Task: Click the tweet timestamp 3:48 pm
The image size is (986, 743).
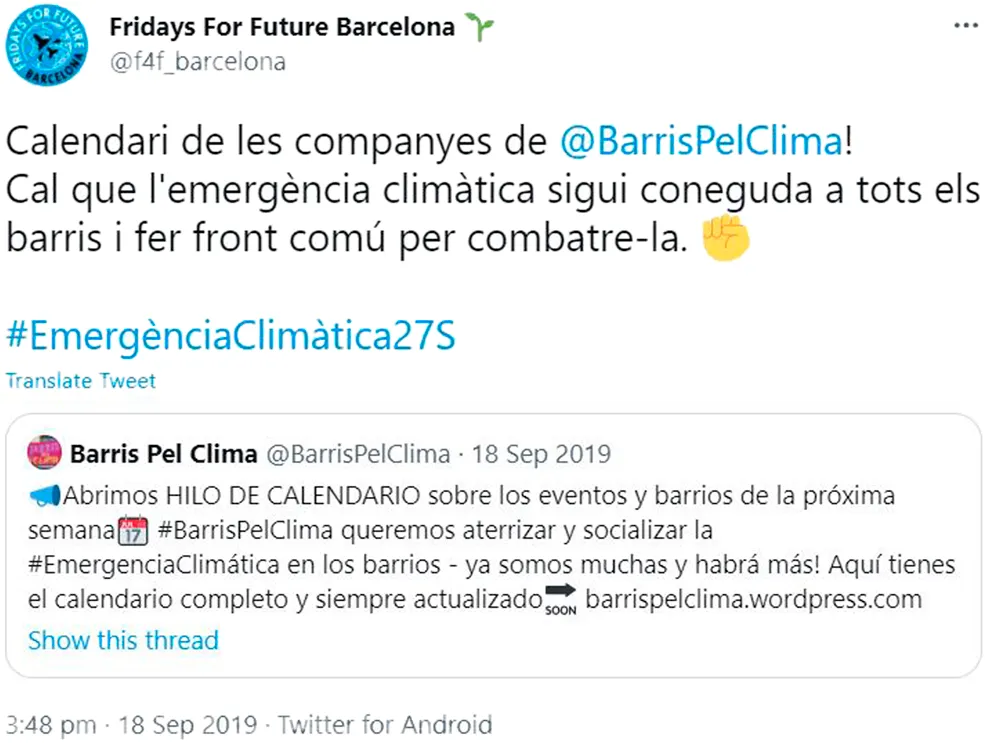Action: (50, 724)
